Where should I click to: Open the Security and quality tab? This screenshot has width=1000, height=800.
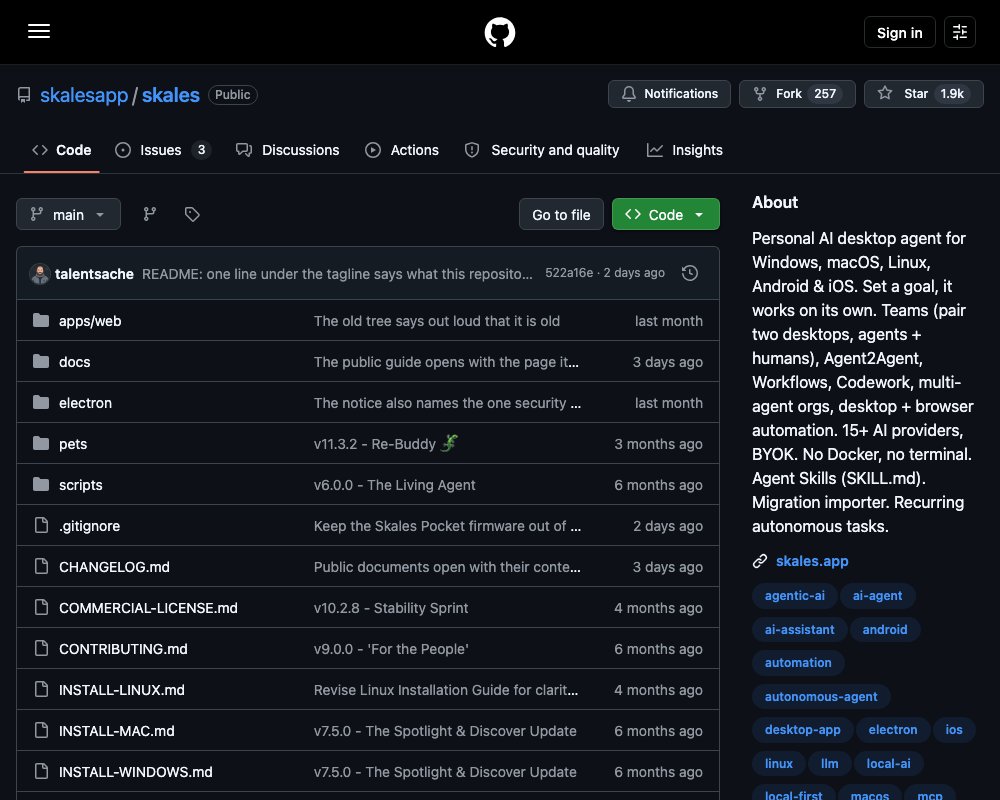(x=542, y=150)
